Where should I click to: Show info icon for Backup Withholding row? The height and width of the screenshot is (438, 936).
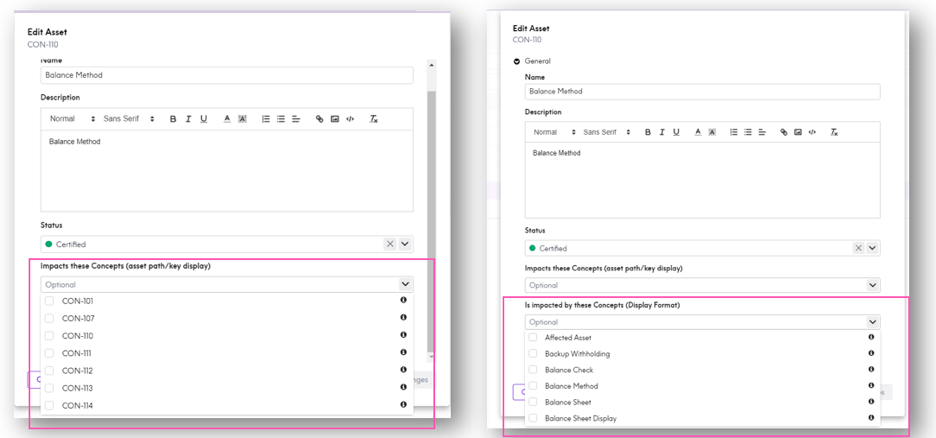[872, 353]
